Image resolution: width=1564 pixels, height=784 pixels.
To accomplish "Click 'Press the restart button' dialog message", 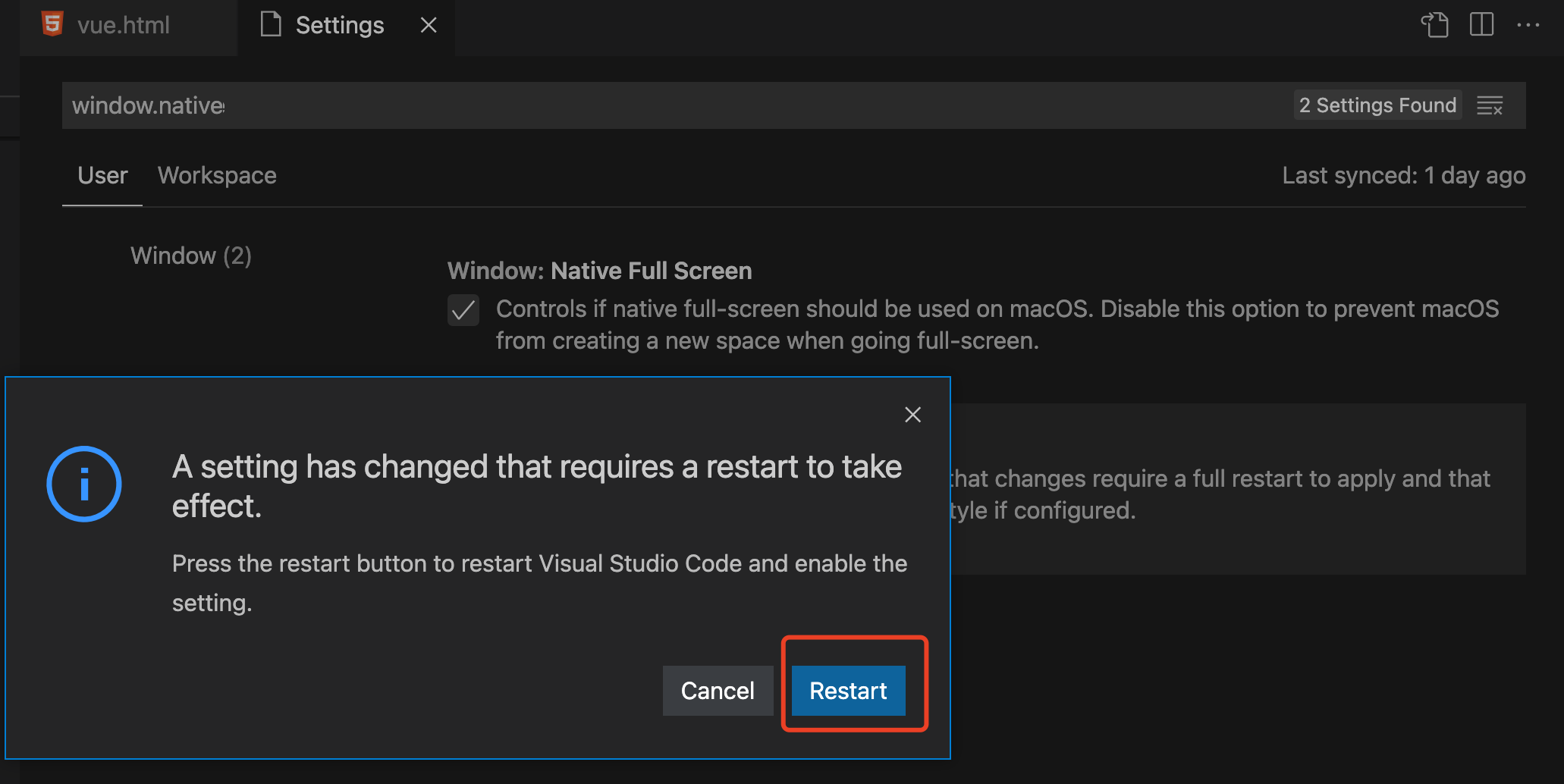I will pyautogui.click(x=539, y=583).
